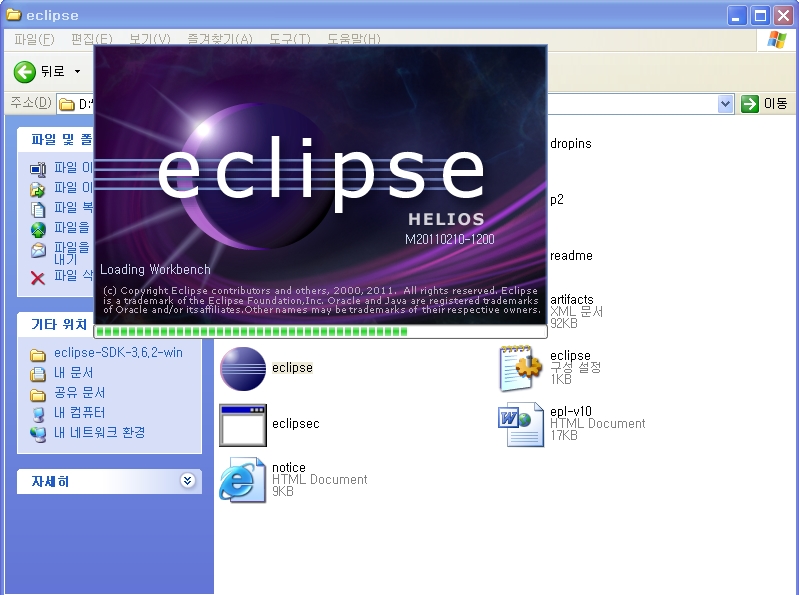Click the artifacts XML file name
The height and width of the screenshot is (595, 799).
(x=572, y=300)
